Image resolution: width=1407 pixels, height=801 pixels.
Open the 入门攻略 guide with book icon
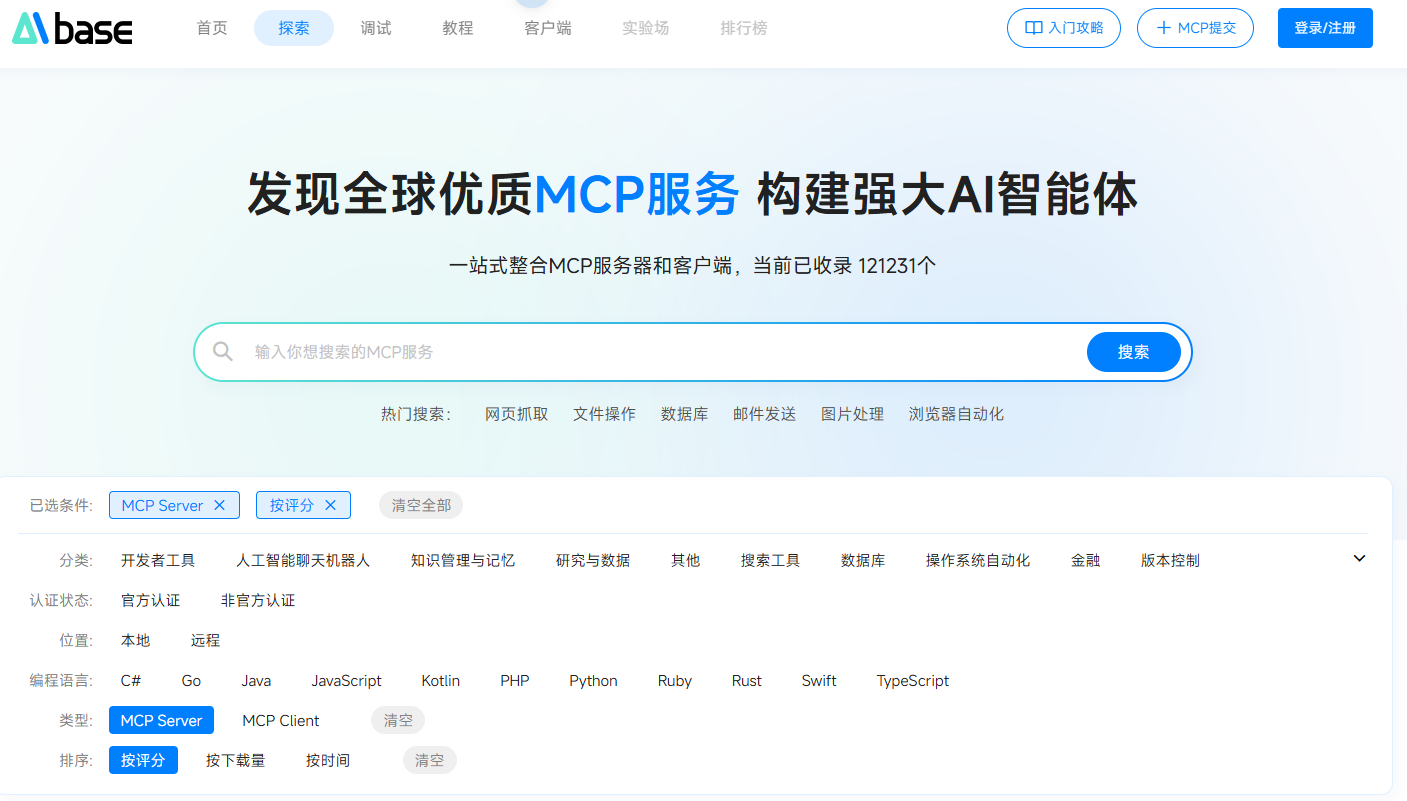pos(1063,28)
